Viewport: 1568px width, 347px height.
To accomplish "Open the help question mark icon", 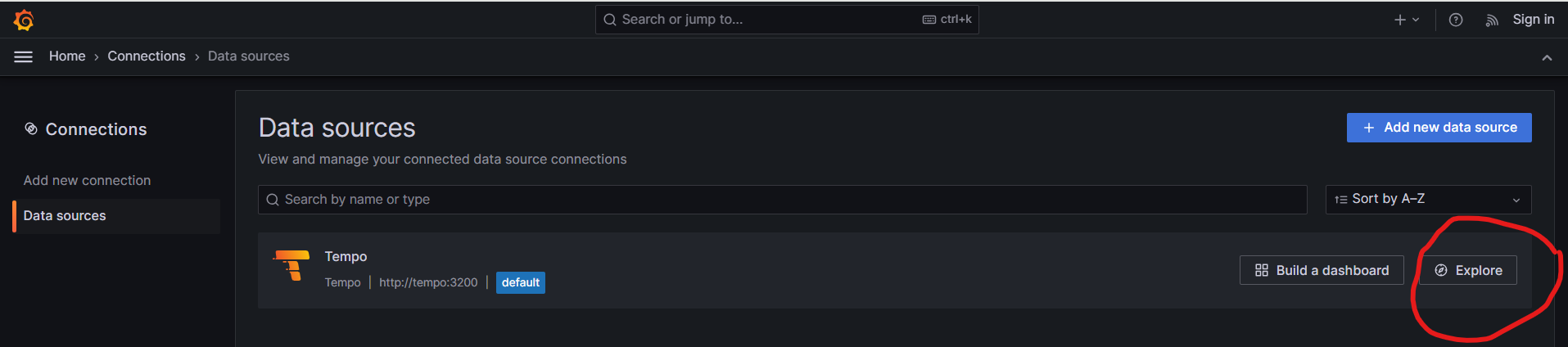I will pos(1456,20).
